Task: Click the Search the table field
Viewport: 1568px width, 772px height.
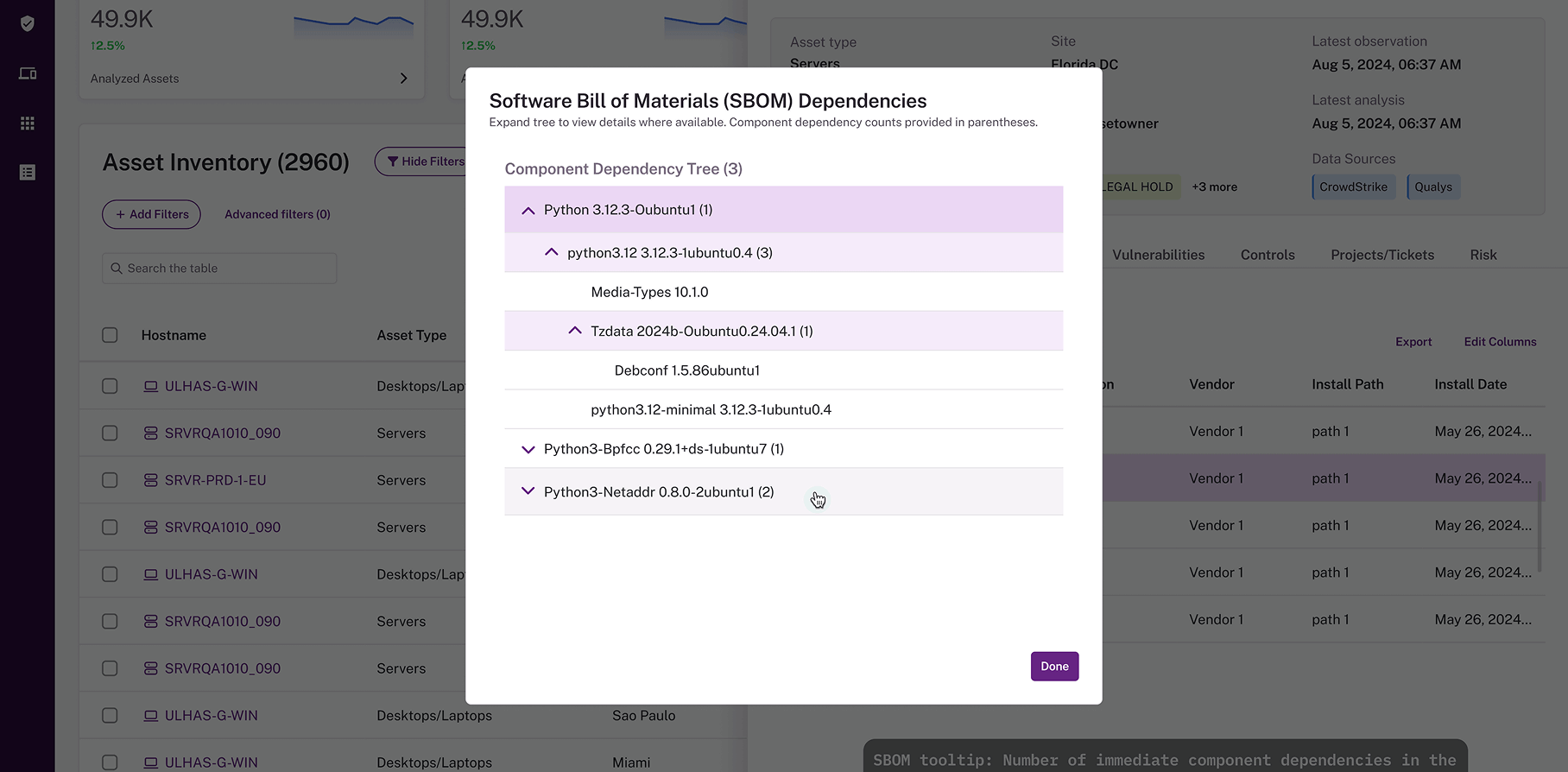Action: (219, 269)
